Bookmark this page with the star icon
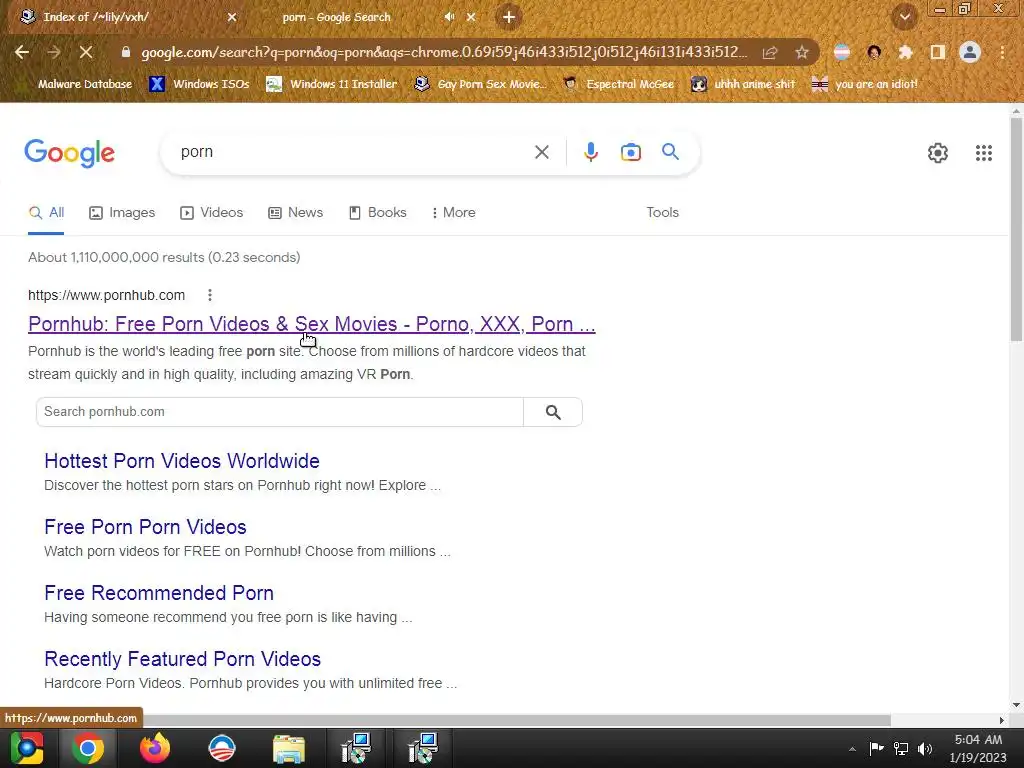This screenshot has height=768, width=1024. (x=802, y=52)
